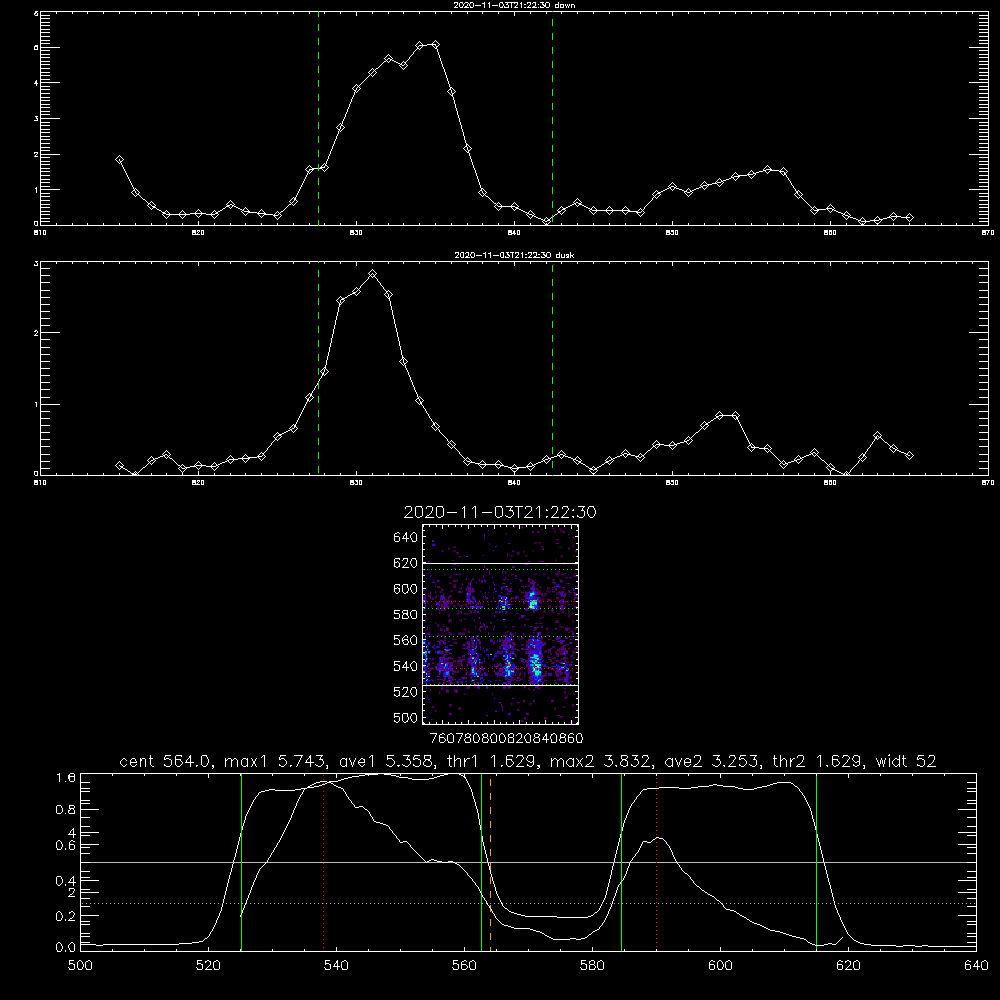The width and height of the screenshot is (1000, 1000).
Task: Click the horizontal solid white line in bottom plot
Action: click(x=528, y=862)
